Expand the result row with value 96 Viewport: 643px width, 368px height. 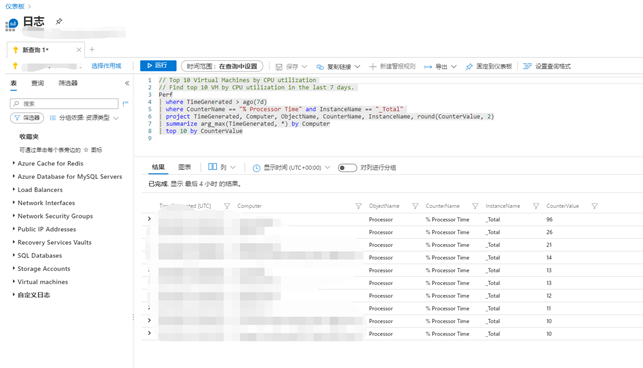[x=149, y=219]
